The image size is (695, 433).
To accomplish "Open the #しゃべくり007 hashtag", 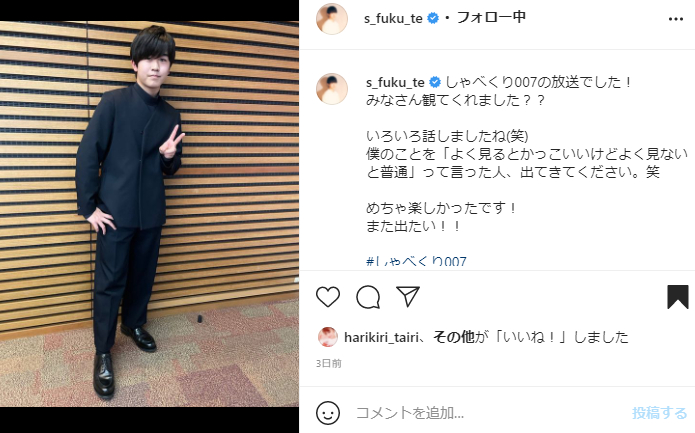I will click(x=416, y=261).
